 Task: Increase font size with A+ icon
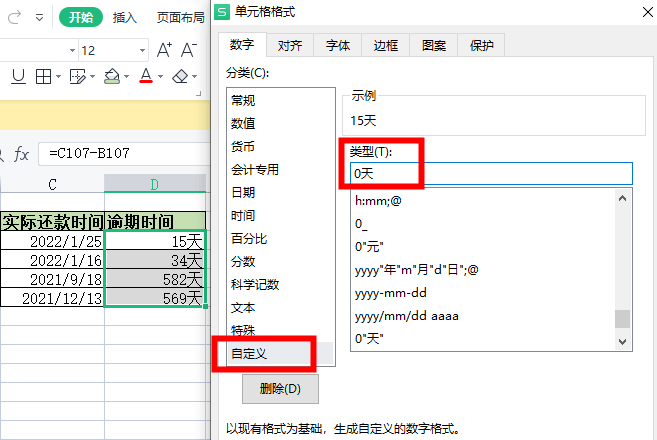point(164,50)
